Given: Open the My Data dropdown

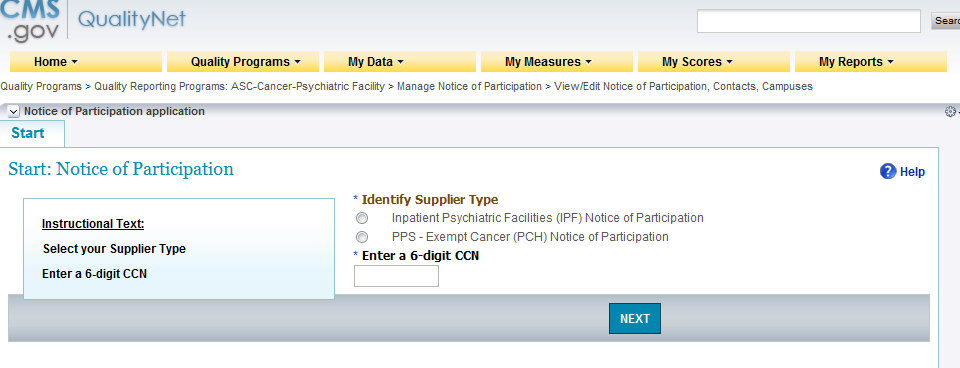Looking at the screenshot, I should (x=400, y=62).
